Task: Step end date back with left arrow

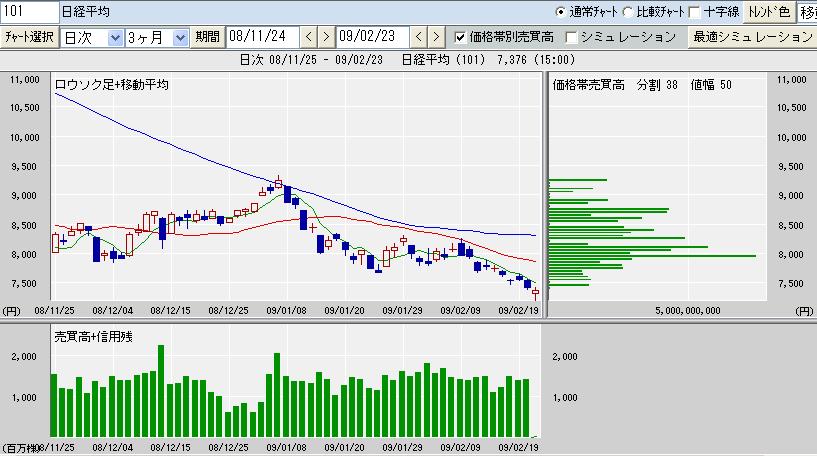Action: coord(419,37)
